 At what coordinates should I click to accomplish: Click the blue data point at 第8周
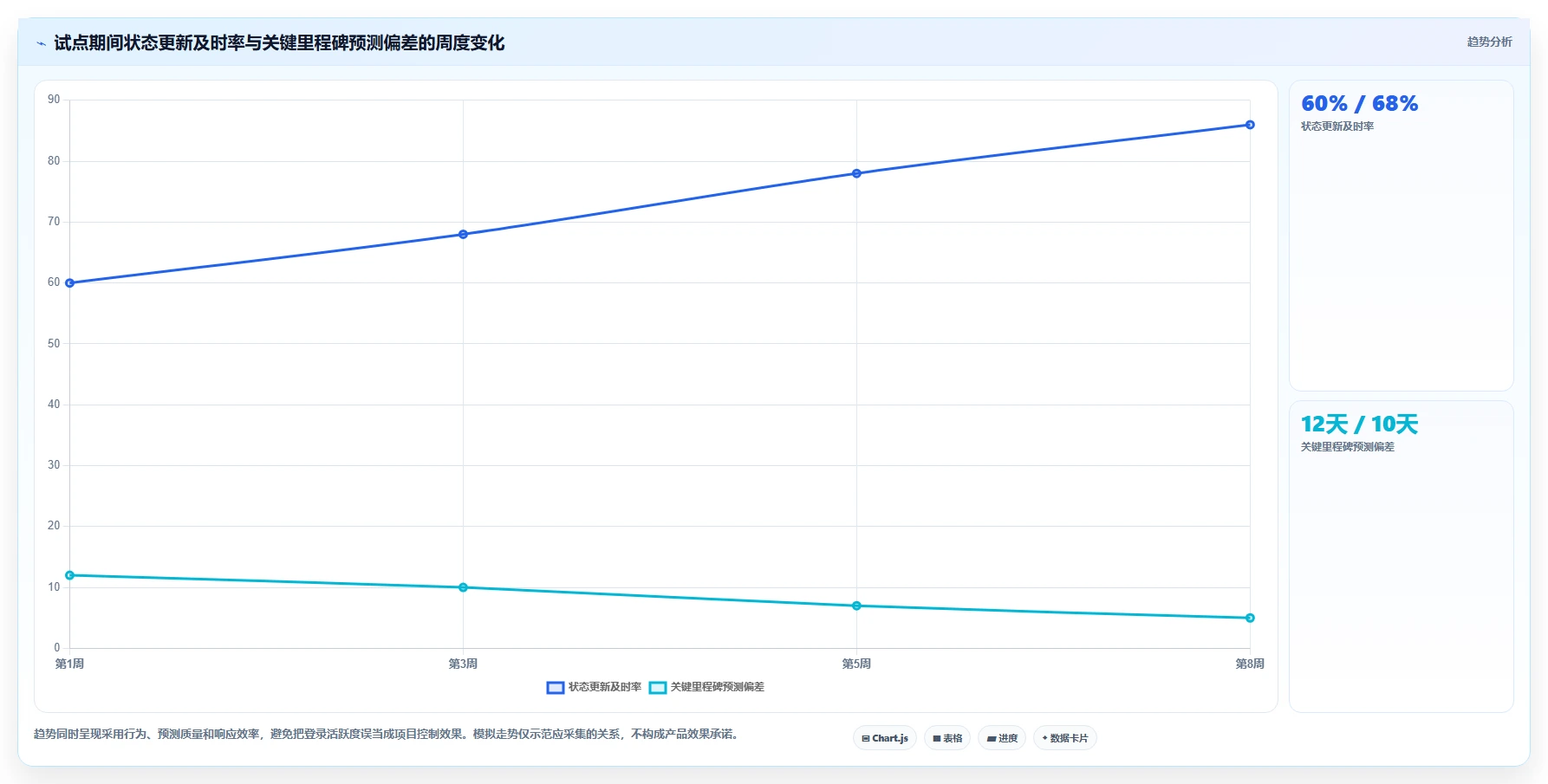tap(1250, 125)
